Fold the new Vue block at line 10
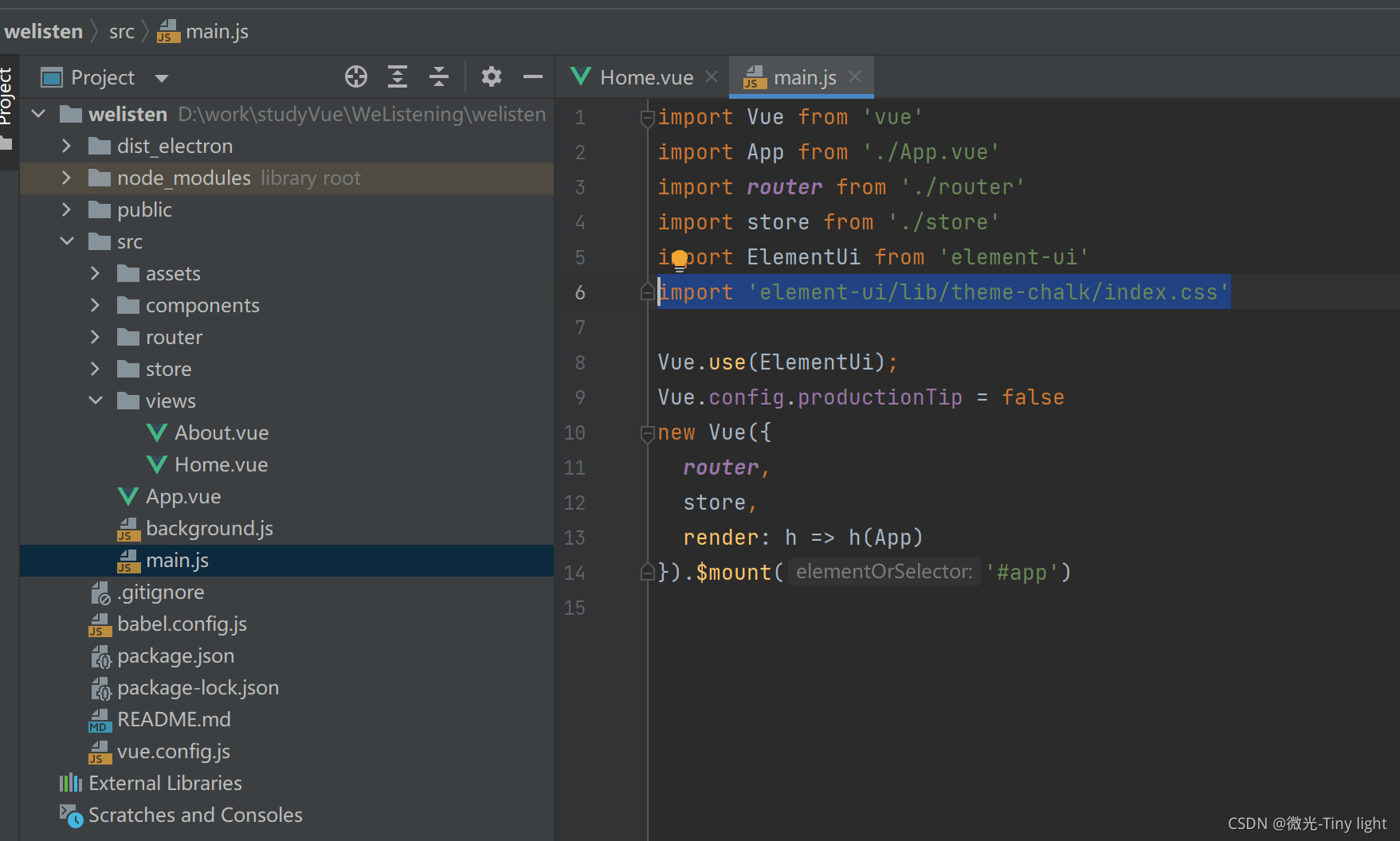Image resolution: width=1400 pixels, height=841 pixels. 647,433
